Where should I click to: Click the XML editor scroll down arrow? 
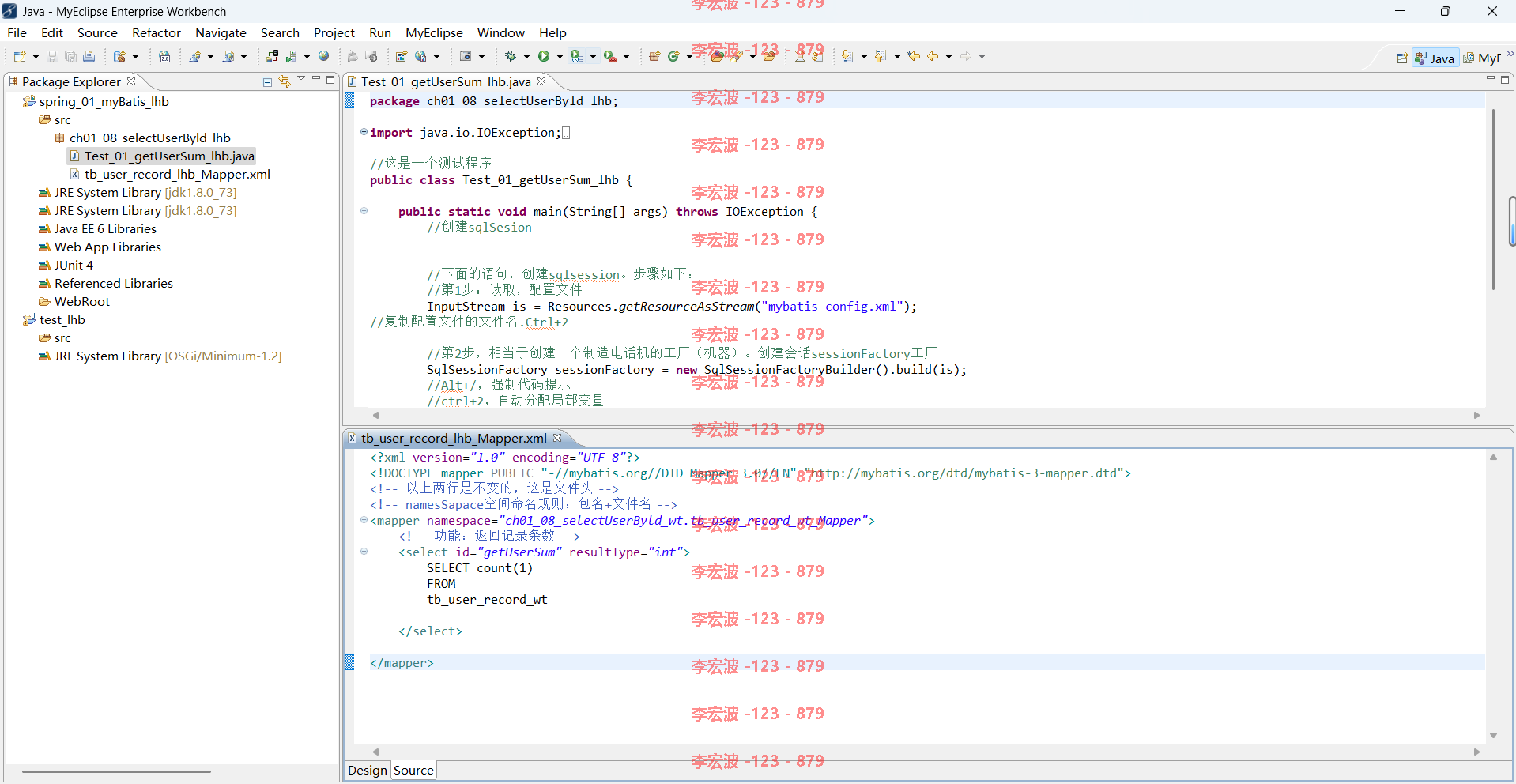(1493, 735)
